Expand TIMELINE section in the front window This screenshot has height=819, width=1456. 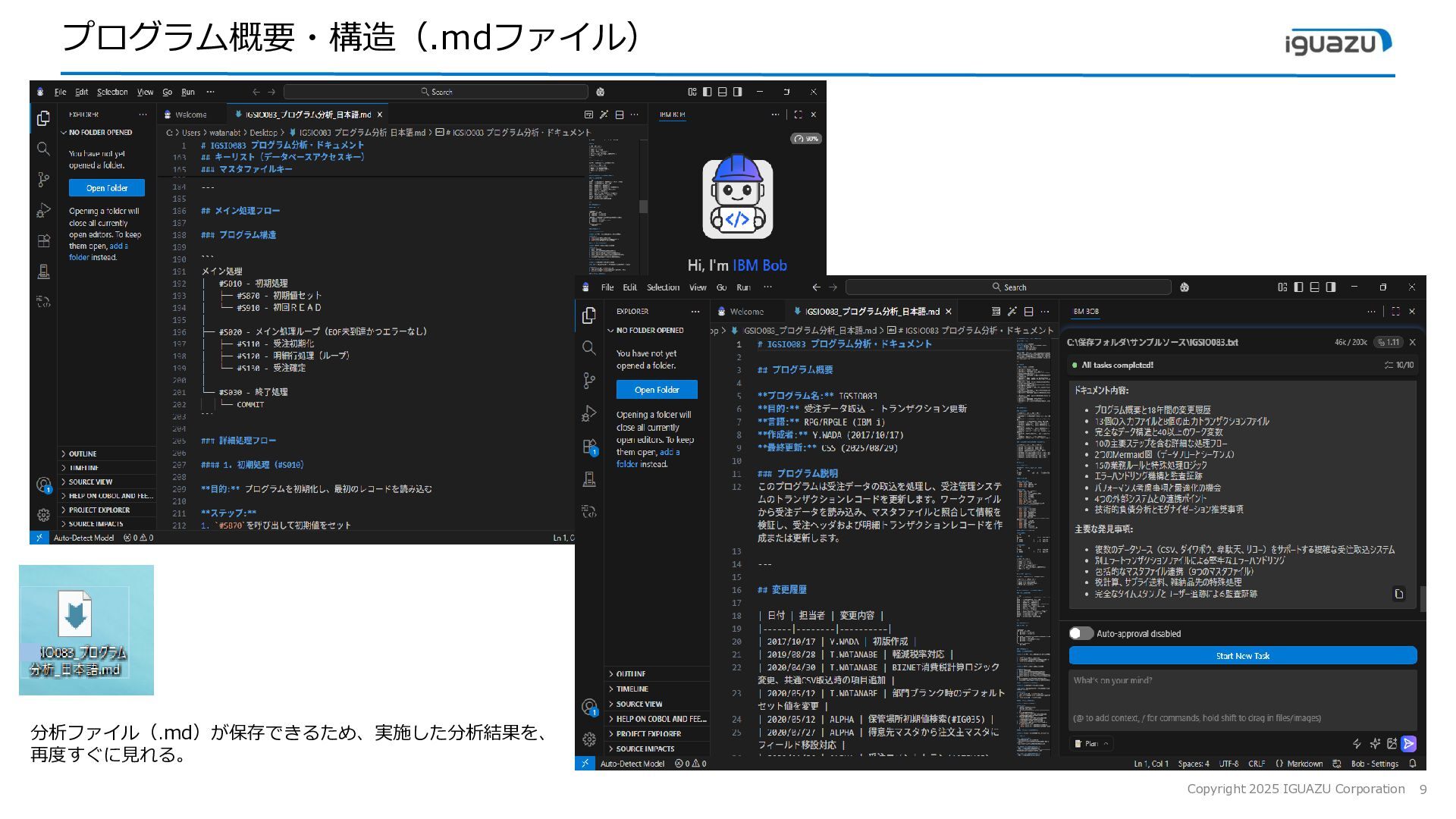(x=657, y=689)
